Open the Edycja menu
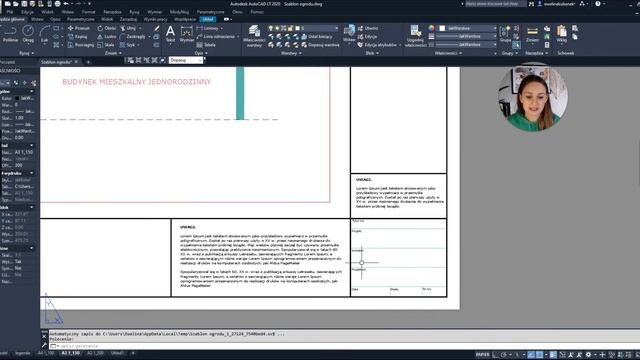This screenshot has width=640, height=360. click(x=27, y=12)
